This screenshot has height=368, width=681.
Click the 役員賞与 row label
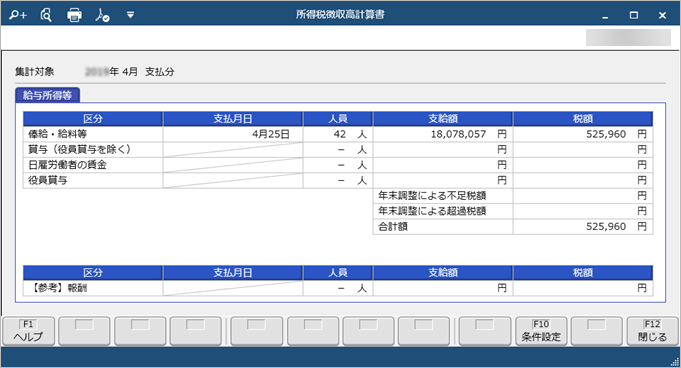48,180
